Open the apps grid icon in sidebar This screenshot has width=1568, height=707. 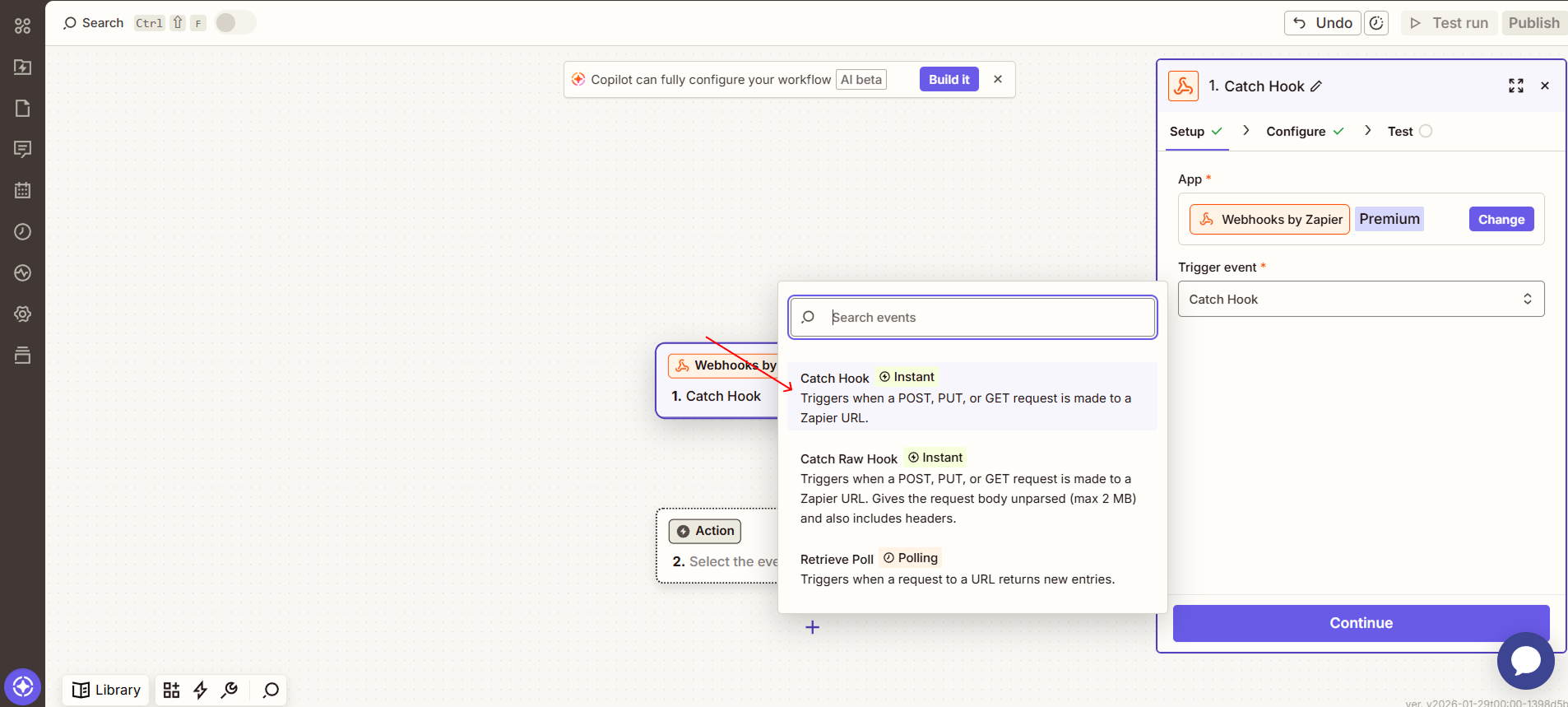pyautogui.click(x=22, y=26)
